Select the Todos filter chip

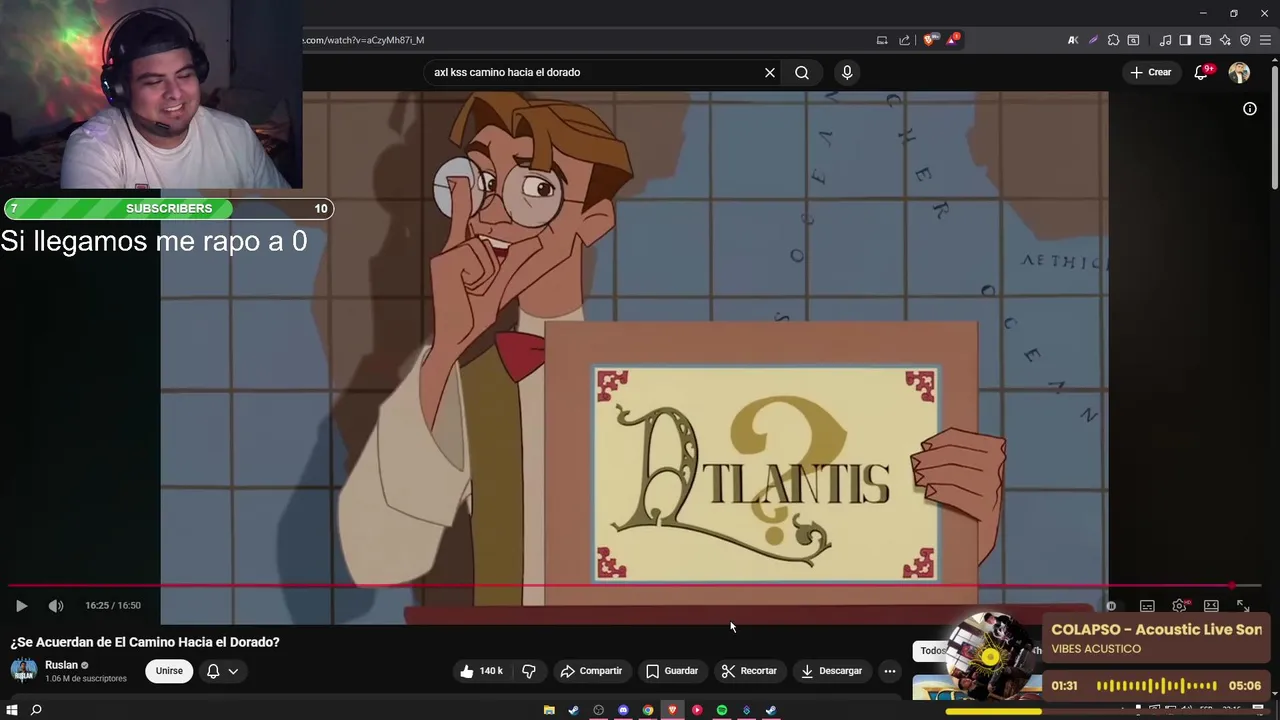932,651
